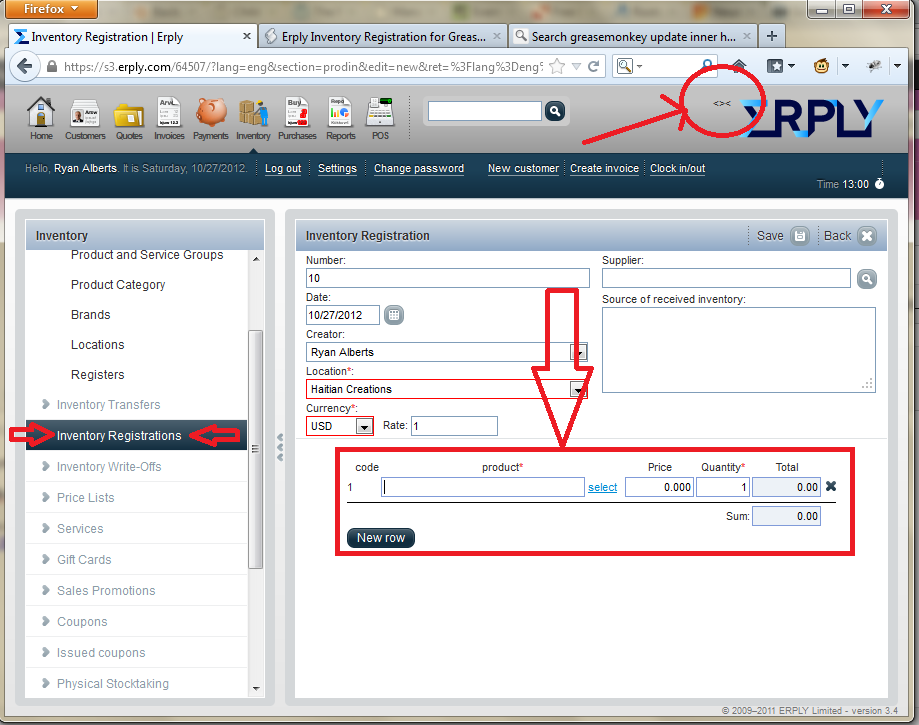Viewport: 919px width, 725px height.
Task: Reload the page with the refresh icon
Action: pos(594,66)
